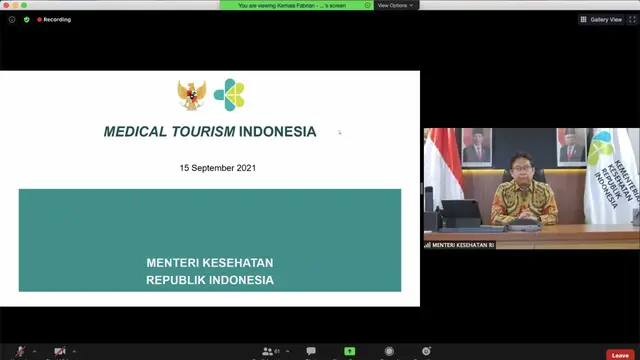
Task: Expand participants options chevron
Action: [287, 351]
